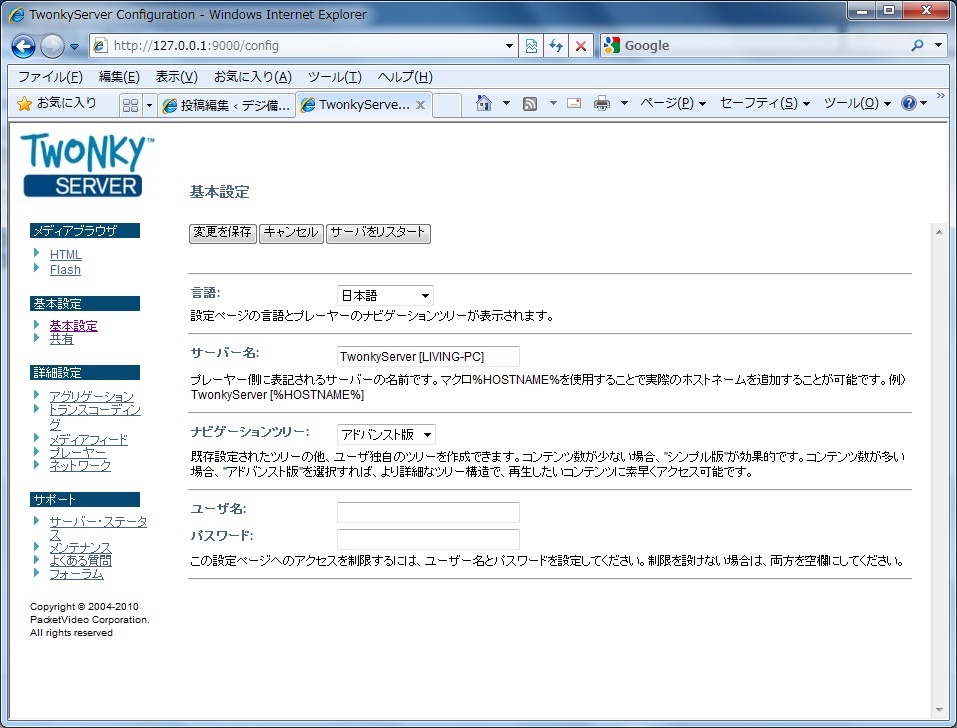957x728 pixels.
Task: Go to Home page icon
Action: 484,103
